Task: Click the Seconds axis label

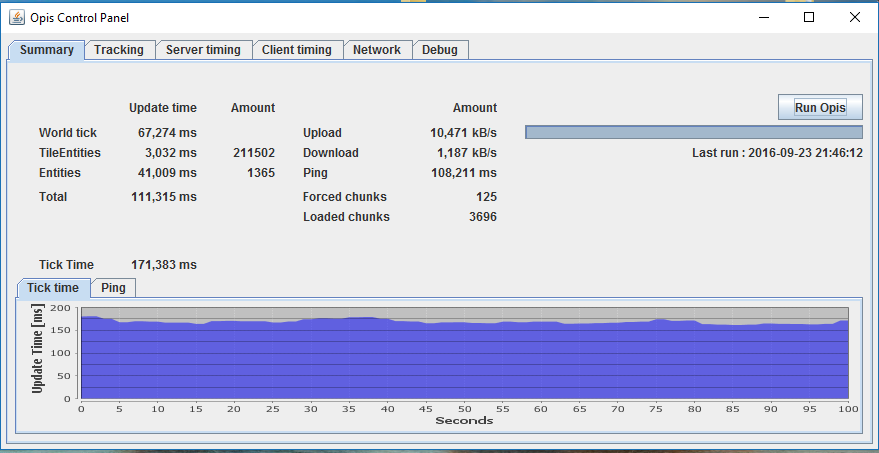Action: pyautogui.click(x=464, y=420)
